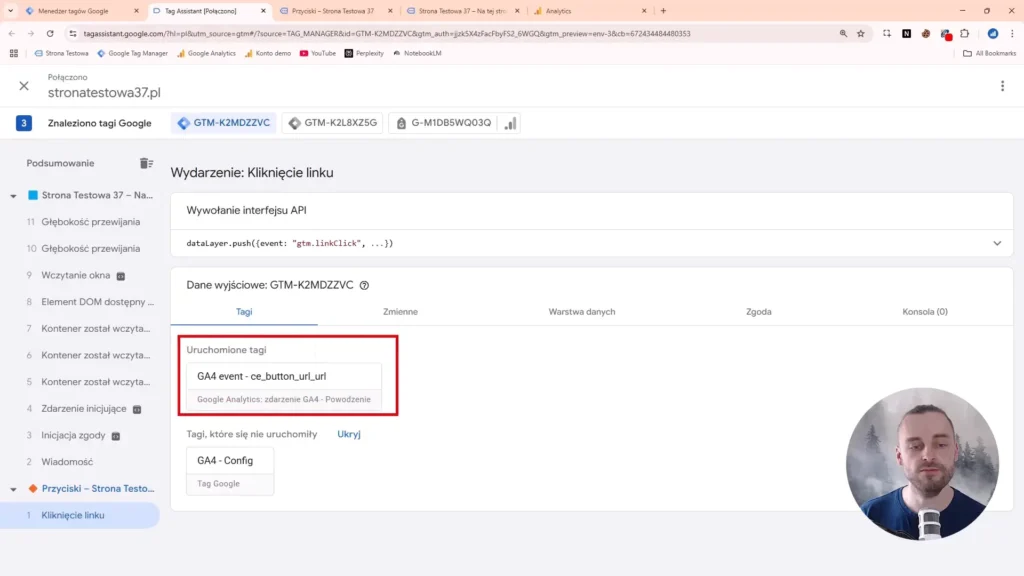Collapse the Strona Testowa 37 page group
This screenshot has width=1024, height=576.
point(13,195)
